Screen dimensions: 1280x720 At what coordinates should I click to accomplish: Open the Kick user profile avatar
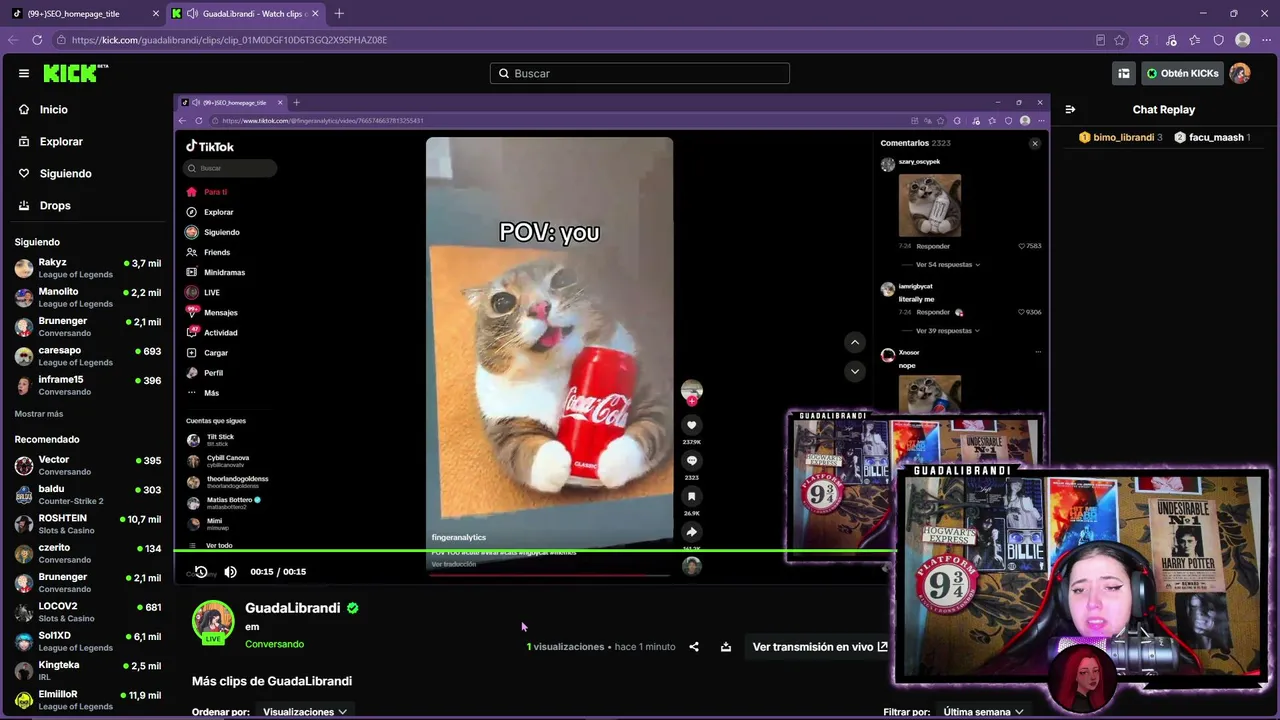click(x=1240, y=73)
